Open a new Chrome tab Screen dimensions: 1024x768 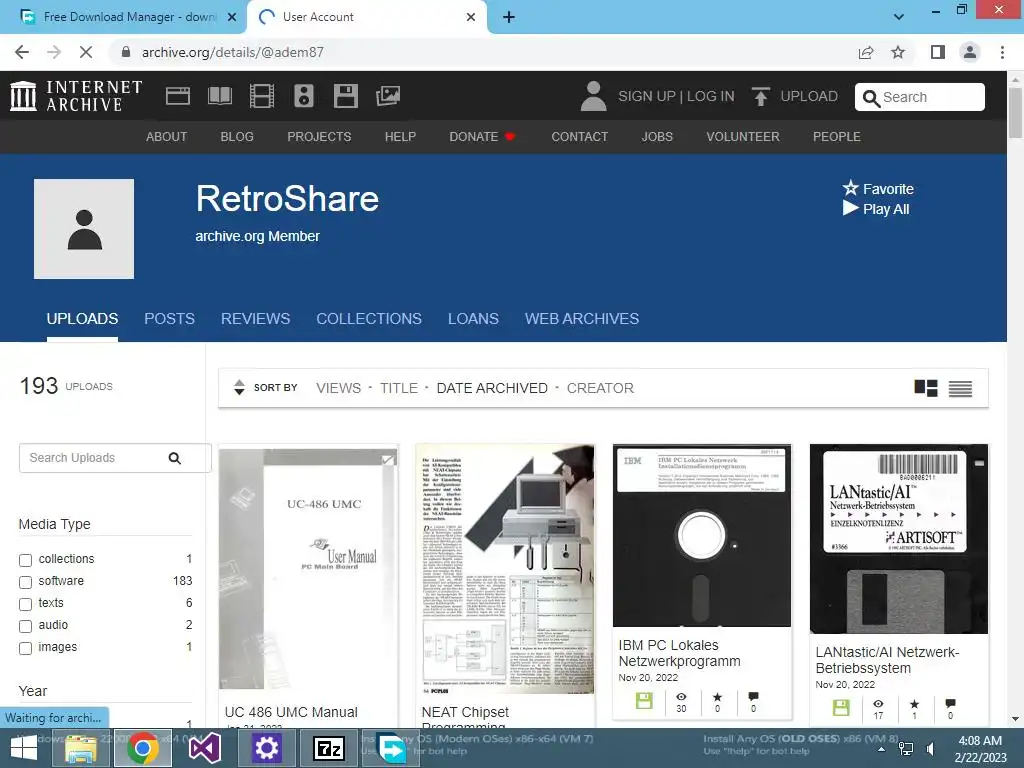click(509, 17)
